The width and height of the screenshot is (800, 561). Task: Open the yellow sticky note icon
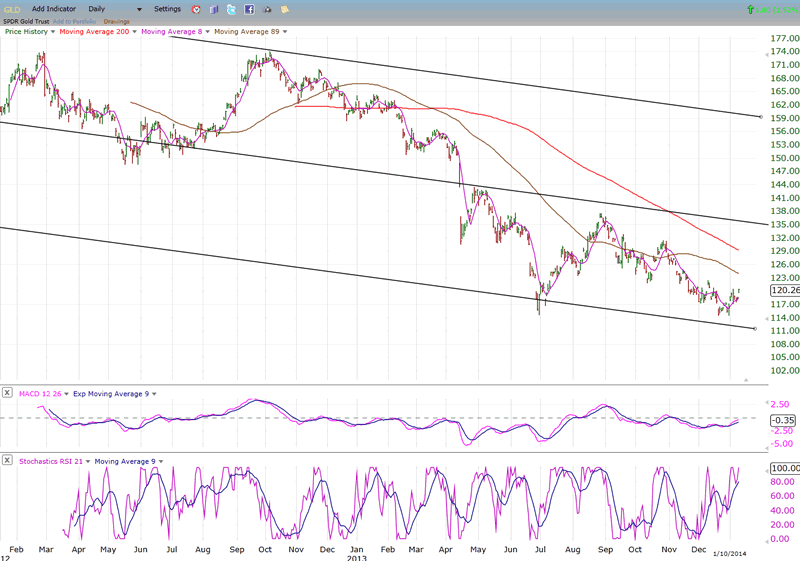coord(285,9)
